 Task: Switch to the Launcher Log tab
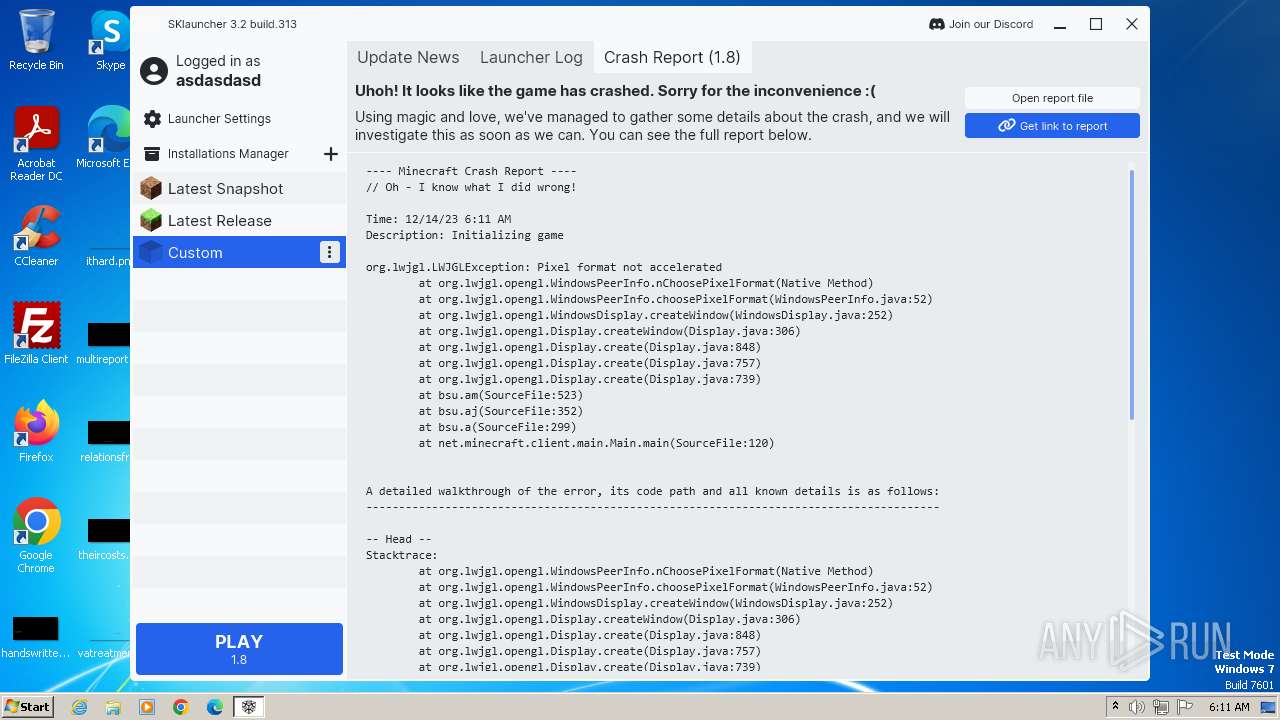(531, 57)
